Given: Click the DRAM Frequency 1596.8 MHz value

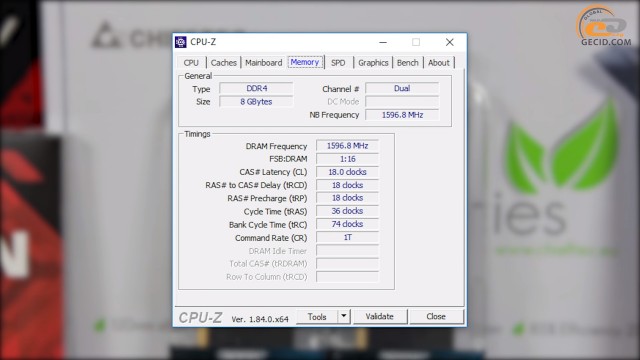Looking at the screenshot, I should coord(347,146).
